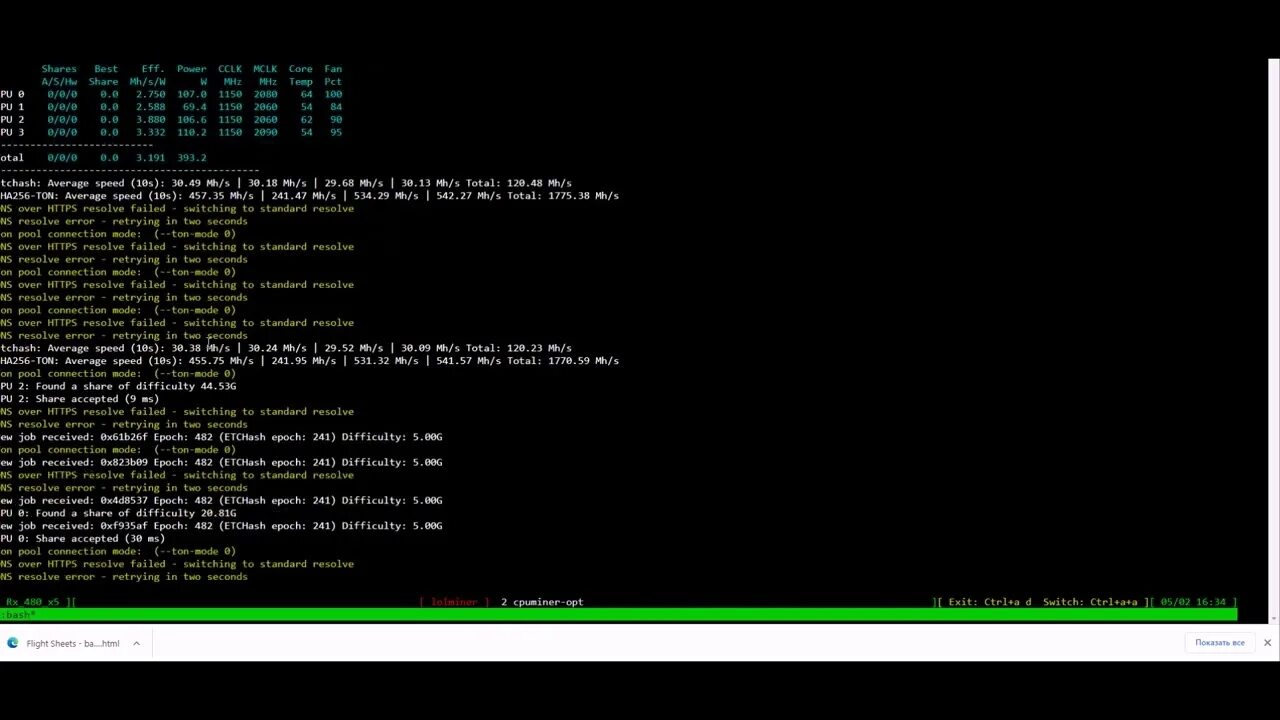Click power value 107.0
The image size is (1280, 720).
pos(192,94)
